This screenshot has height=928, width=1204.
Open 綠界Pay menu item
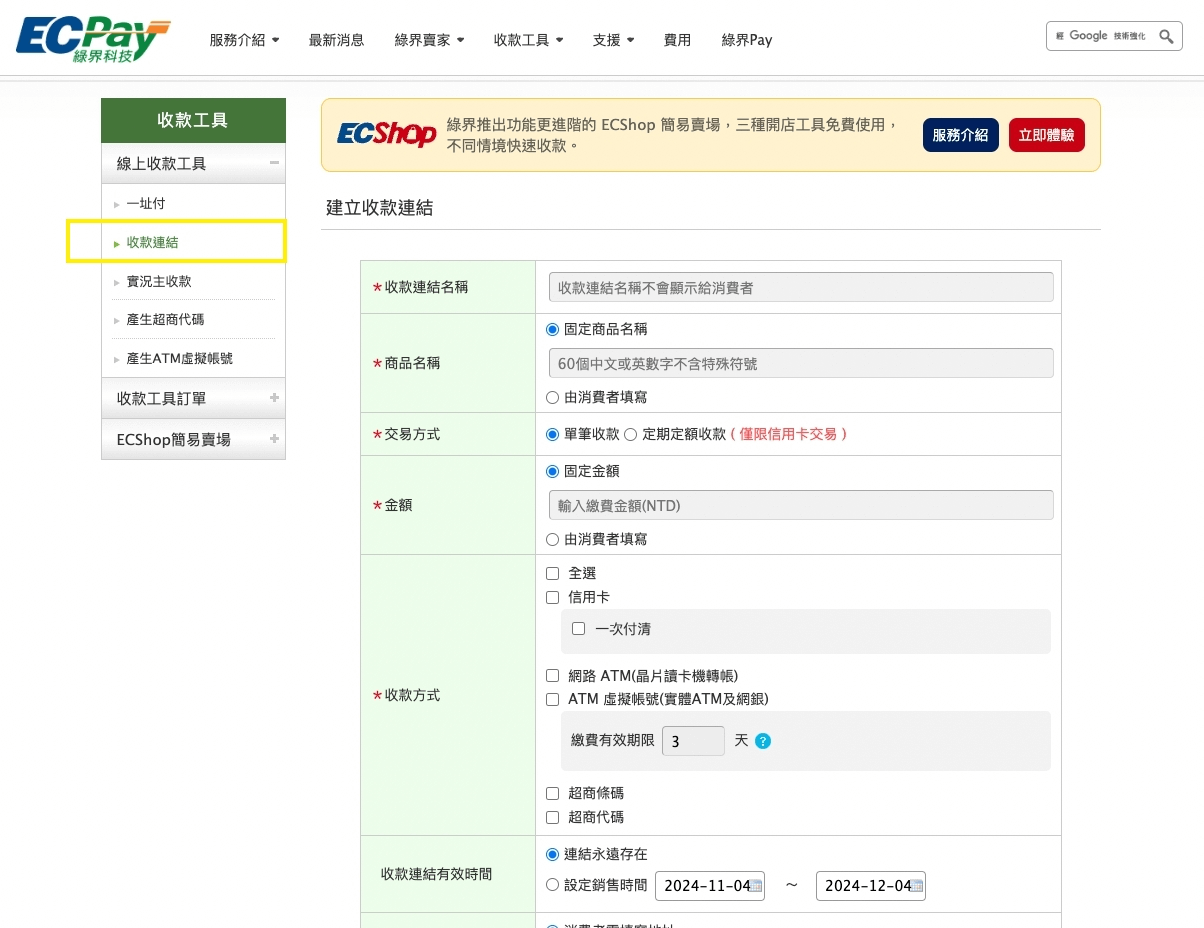pyautogui.click(x=747, y=40)
